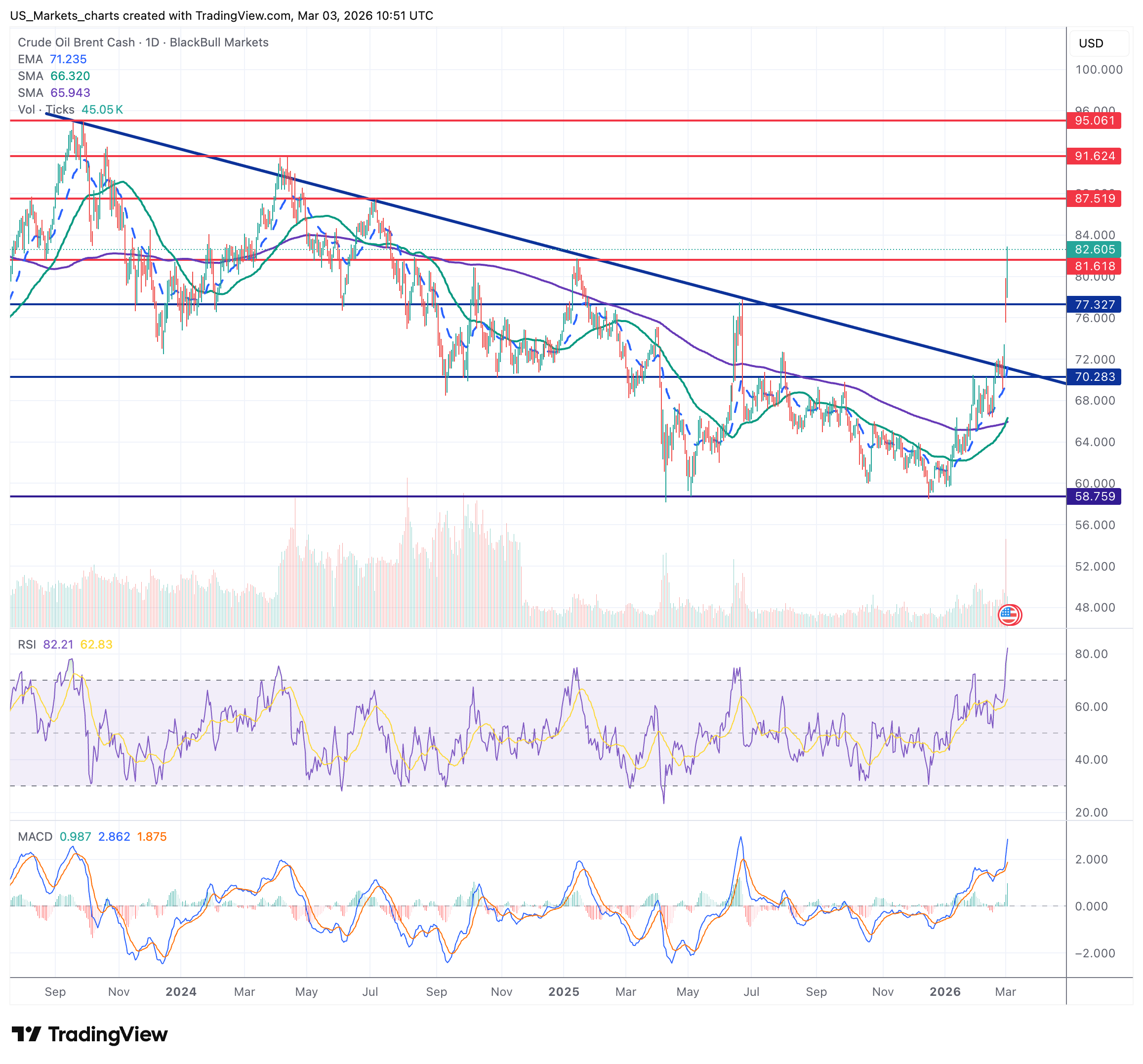This screenshot has width=1143, height=1064.
Task: Click the green SMA 66.320 legend entry
Action: tap(53, 76)
